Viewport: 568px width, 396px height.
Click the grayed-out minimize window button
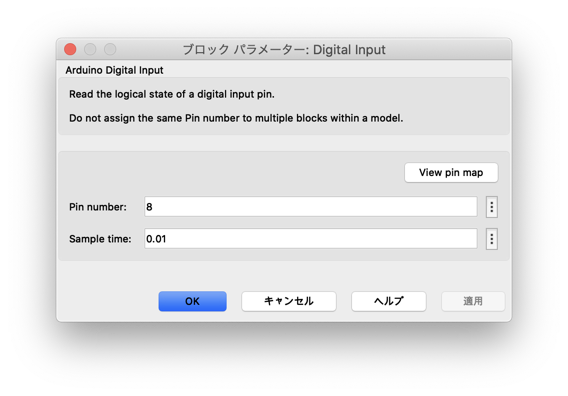pos(90,49)
